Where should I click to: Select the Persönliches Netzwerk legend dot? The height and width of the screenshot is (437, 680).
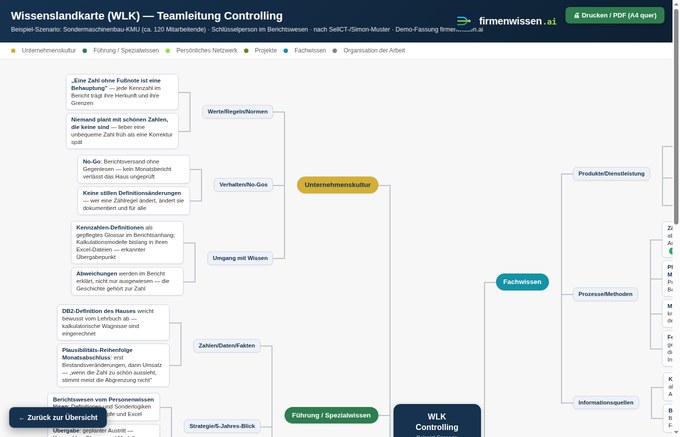[x=168, y=51]
